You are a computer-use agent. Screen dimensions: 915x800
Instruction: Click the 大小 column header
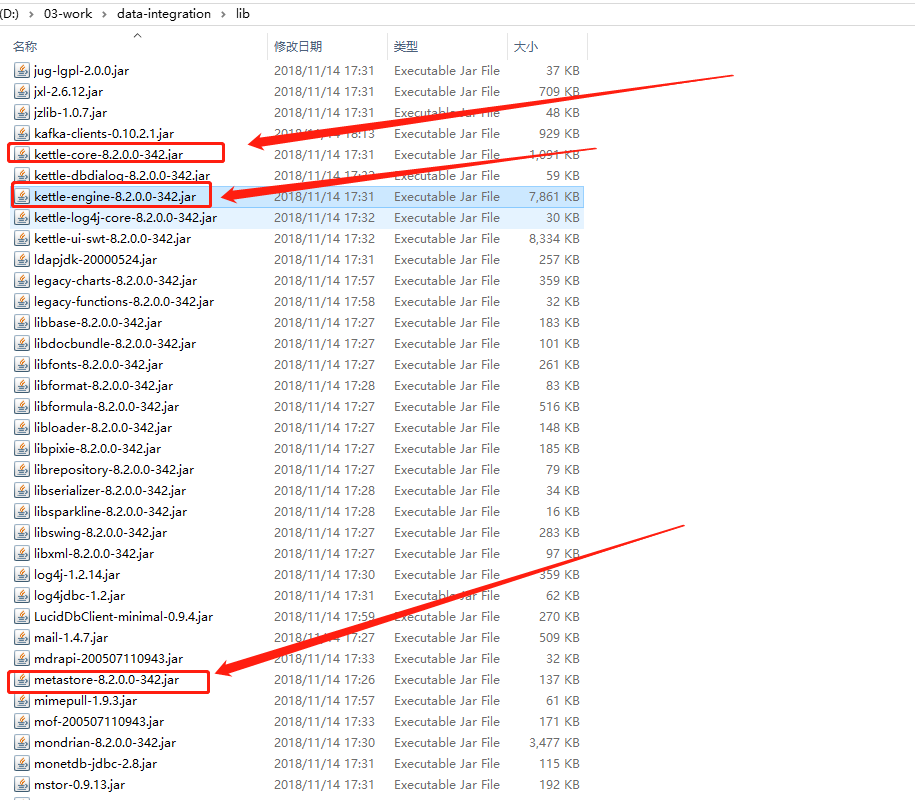coord(525,47)
